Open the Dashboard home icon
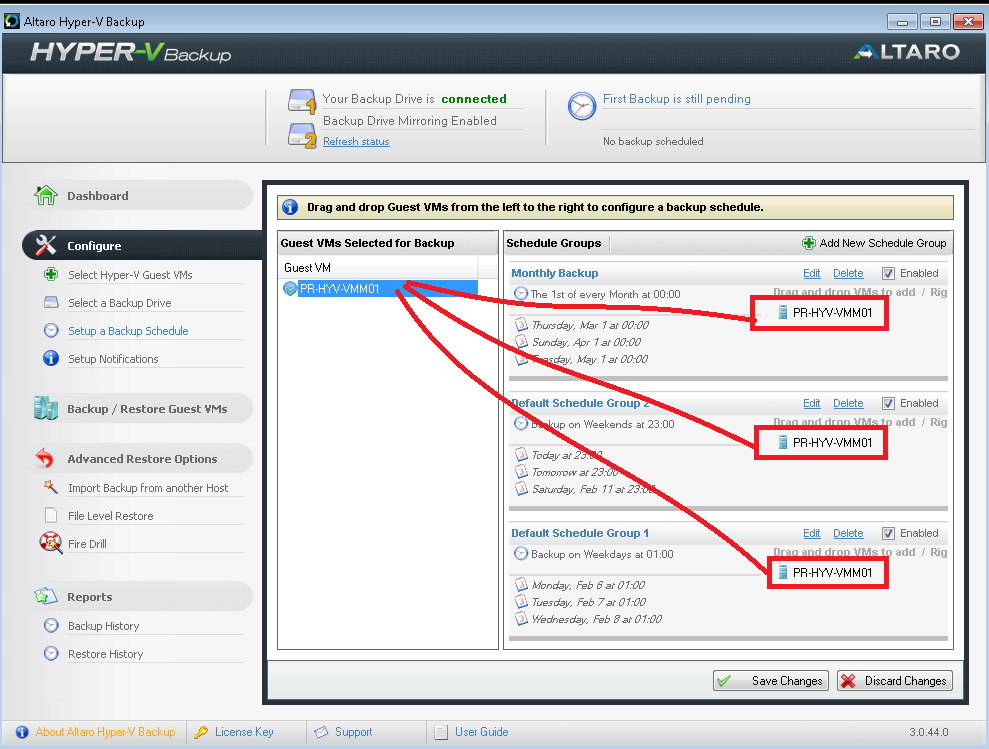This screenshot has height=749, width=989. [x=45, y=196]
